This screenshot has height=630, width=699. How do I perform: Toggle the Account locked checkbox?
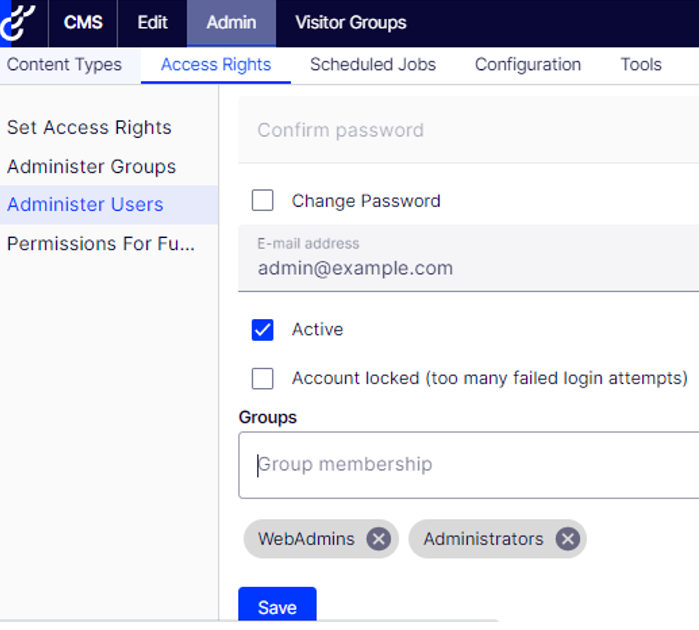pyautogui.click(x=263, y=378)
